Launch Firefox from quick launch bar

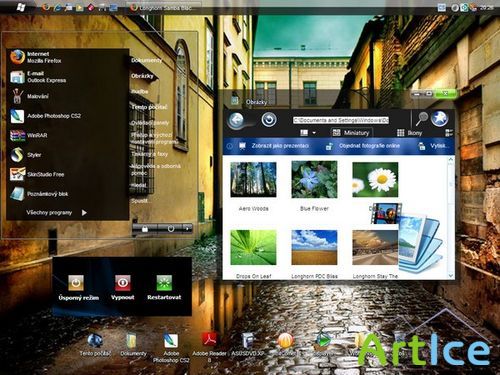[x=45, y=7]
